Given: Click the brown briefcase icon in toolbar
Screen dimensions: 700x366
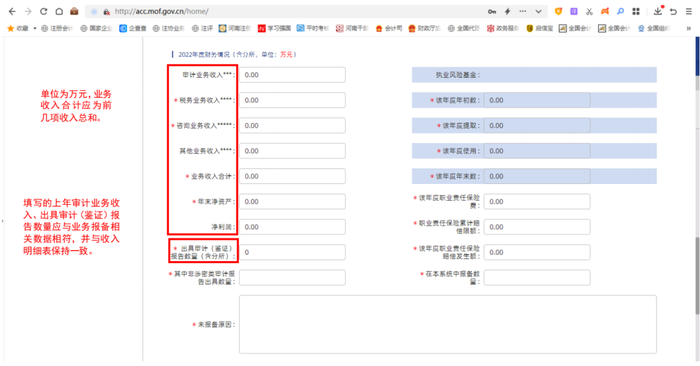Looking at the screenshot, I should (75, 11).
